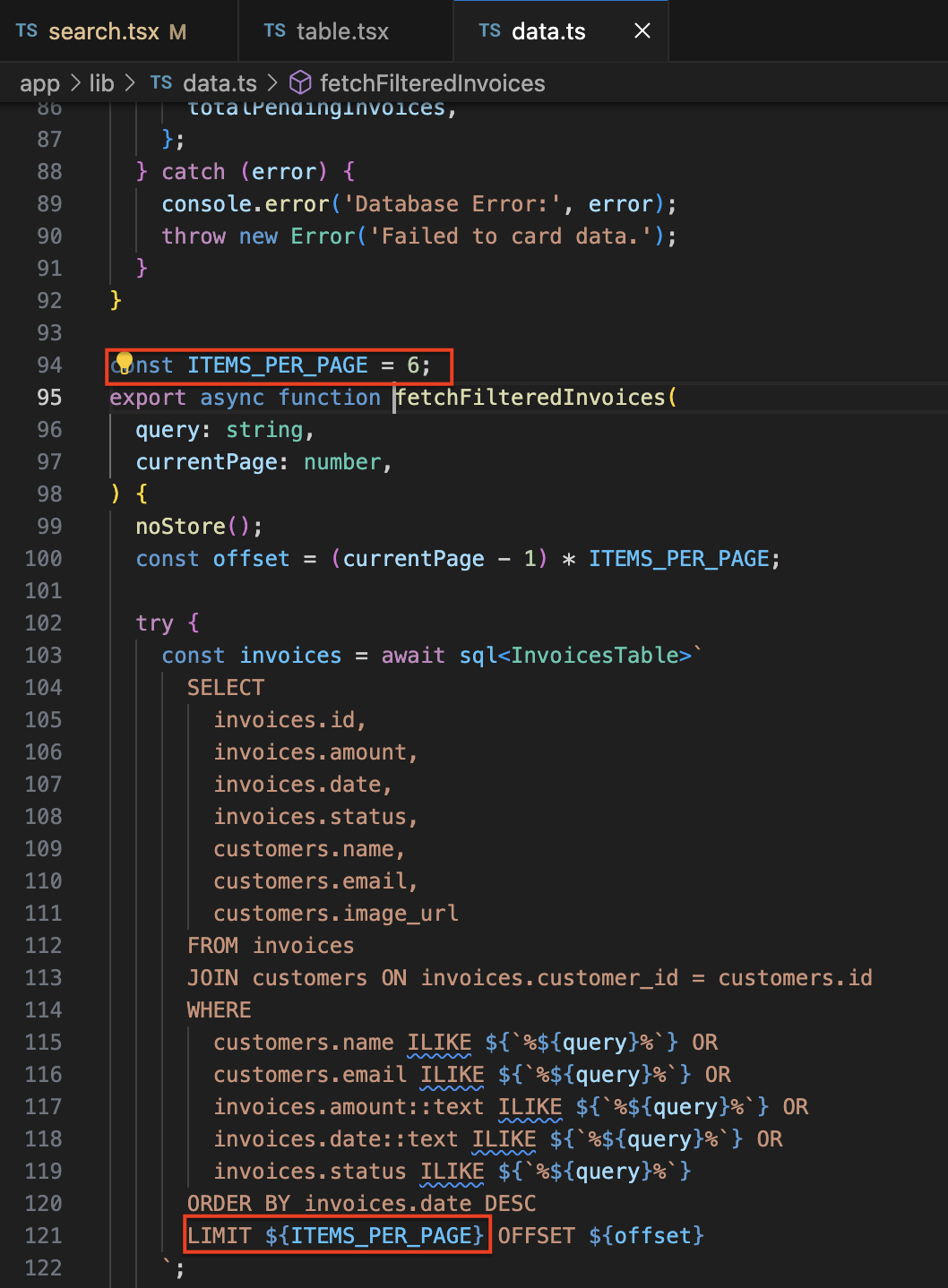Image resolution: width=948 pixels, height=1288 pixels.
Task: Click 'OFFSET ${offset}' on line 121
Action: (x=601, y=1236)
